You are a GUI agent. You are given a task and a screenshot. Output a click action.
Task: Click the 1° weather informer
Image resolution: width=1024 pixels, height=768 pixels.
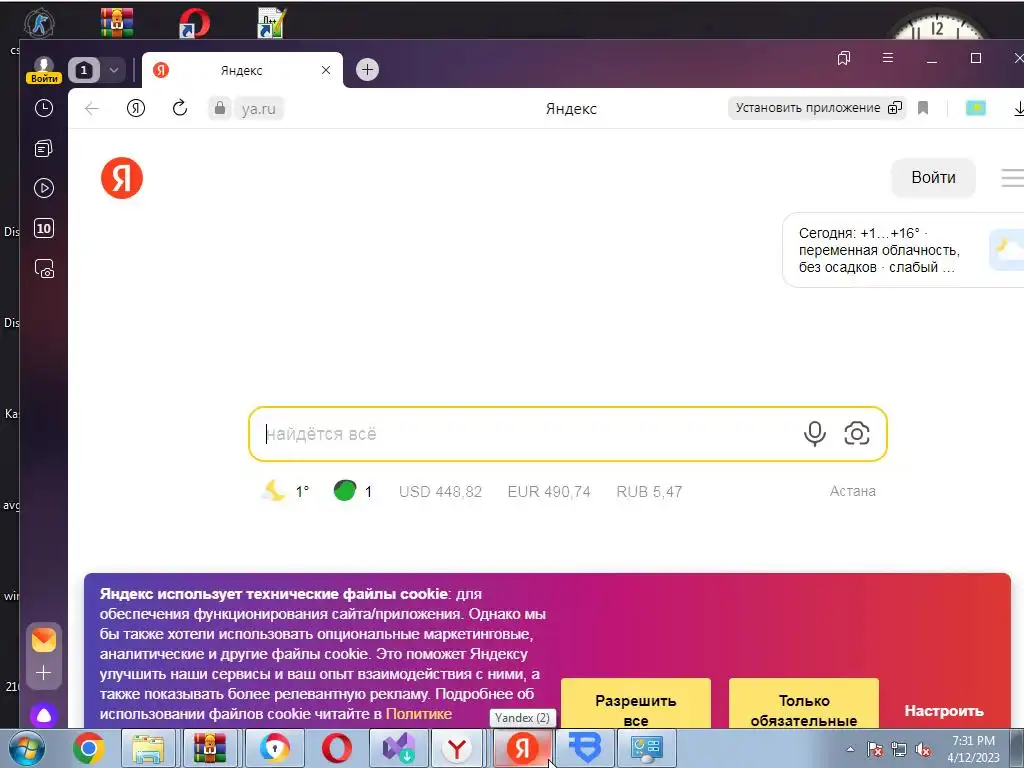click(x=285, y=491)
